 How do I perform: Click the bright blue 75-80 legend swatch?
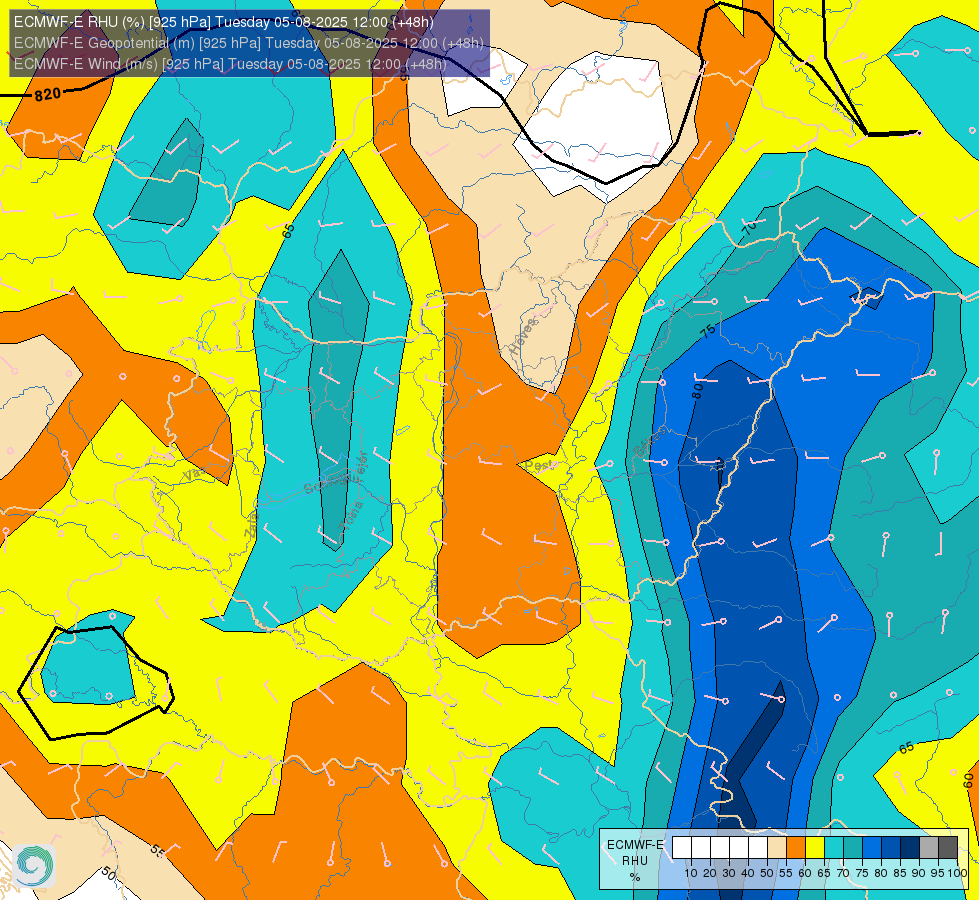click(x=872, y=848)
